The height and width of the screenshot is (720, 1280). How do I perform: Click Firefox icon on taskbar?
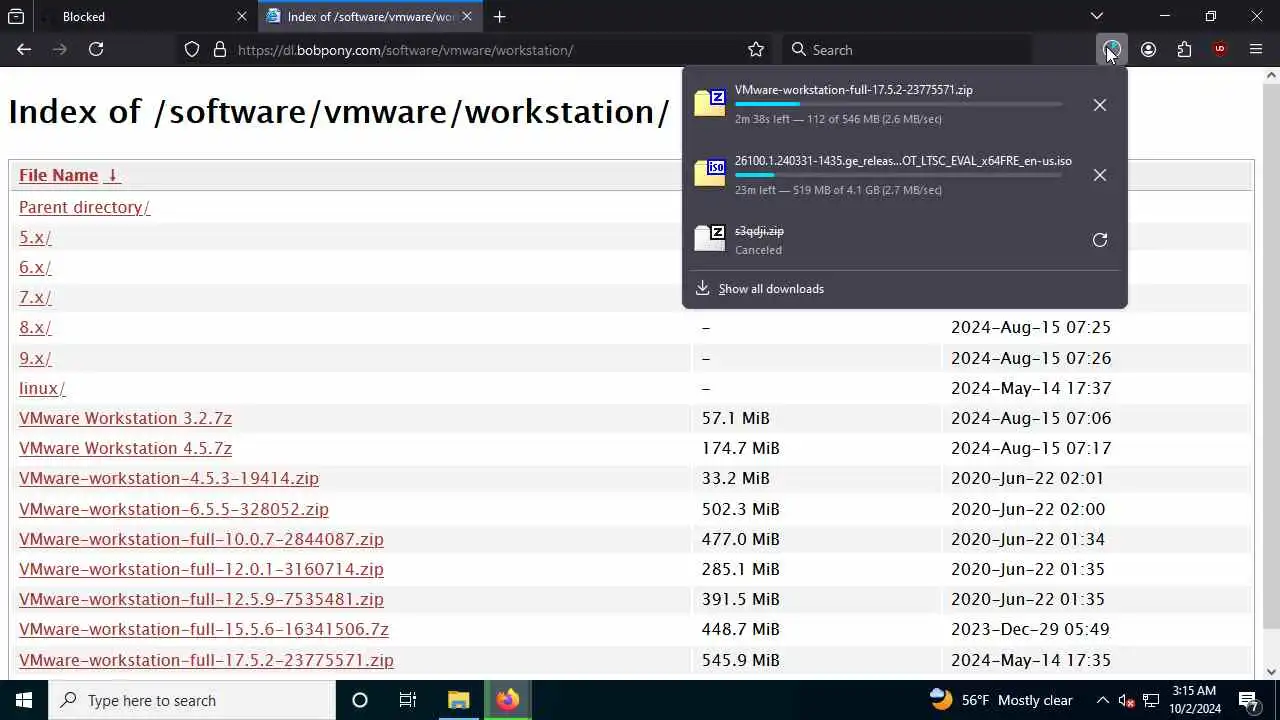507,700
